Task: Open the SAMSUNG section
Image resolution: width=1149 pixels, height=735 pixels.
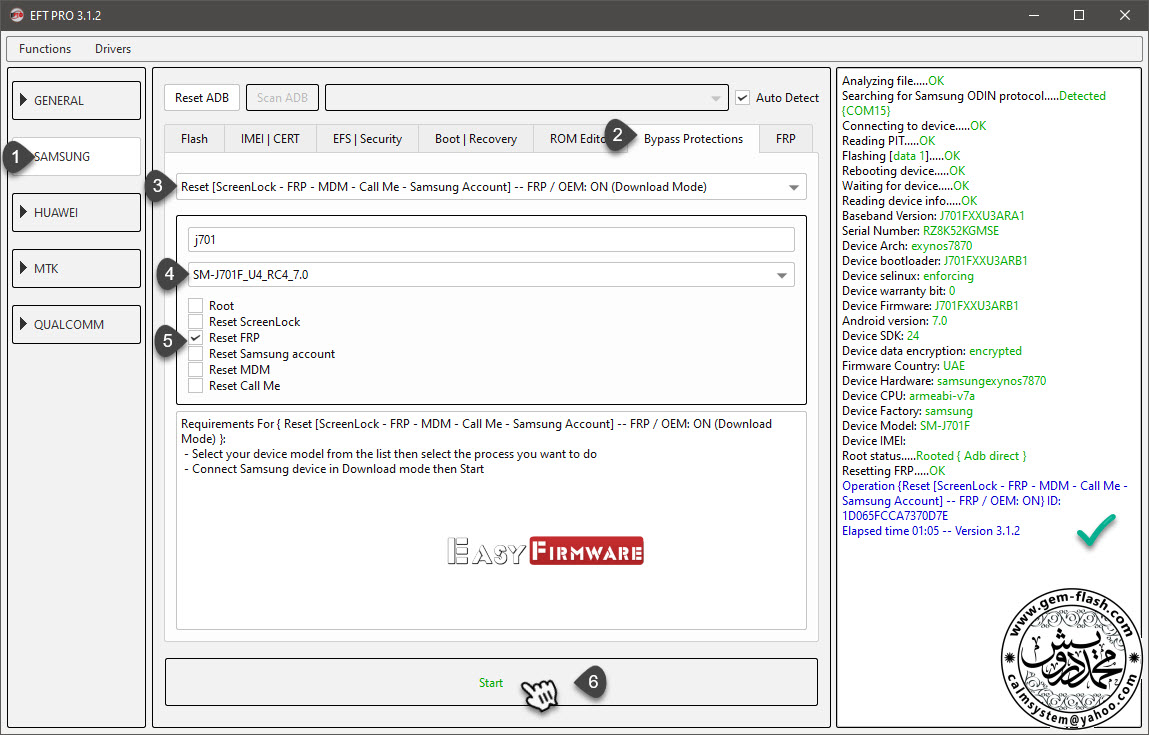Action: (x=76, y=156)
